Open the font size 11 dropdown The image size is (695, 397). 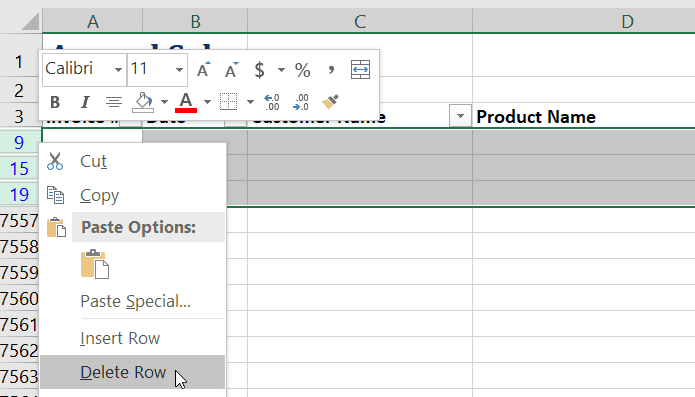[179, 70]
